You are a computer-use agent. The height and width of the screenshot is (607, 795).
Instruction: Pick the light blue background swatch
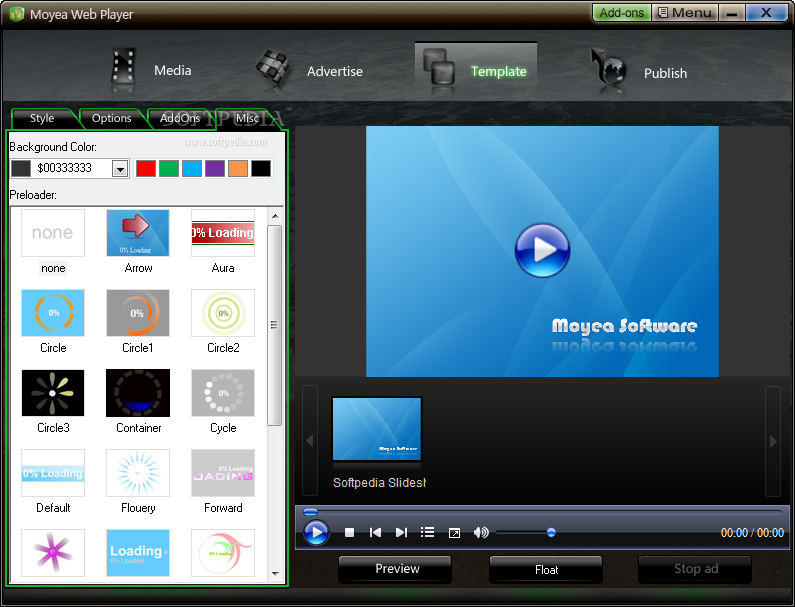(192, 168)
